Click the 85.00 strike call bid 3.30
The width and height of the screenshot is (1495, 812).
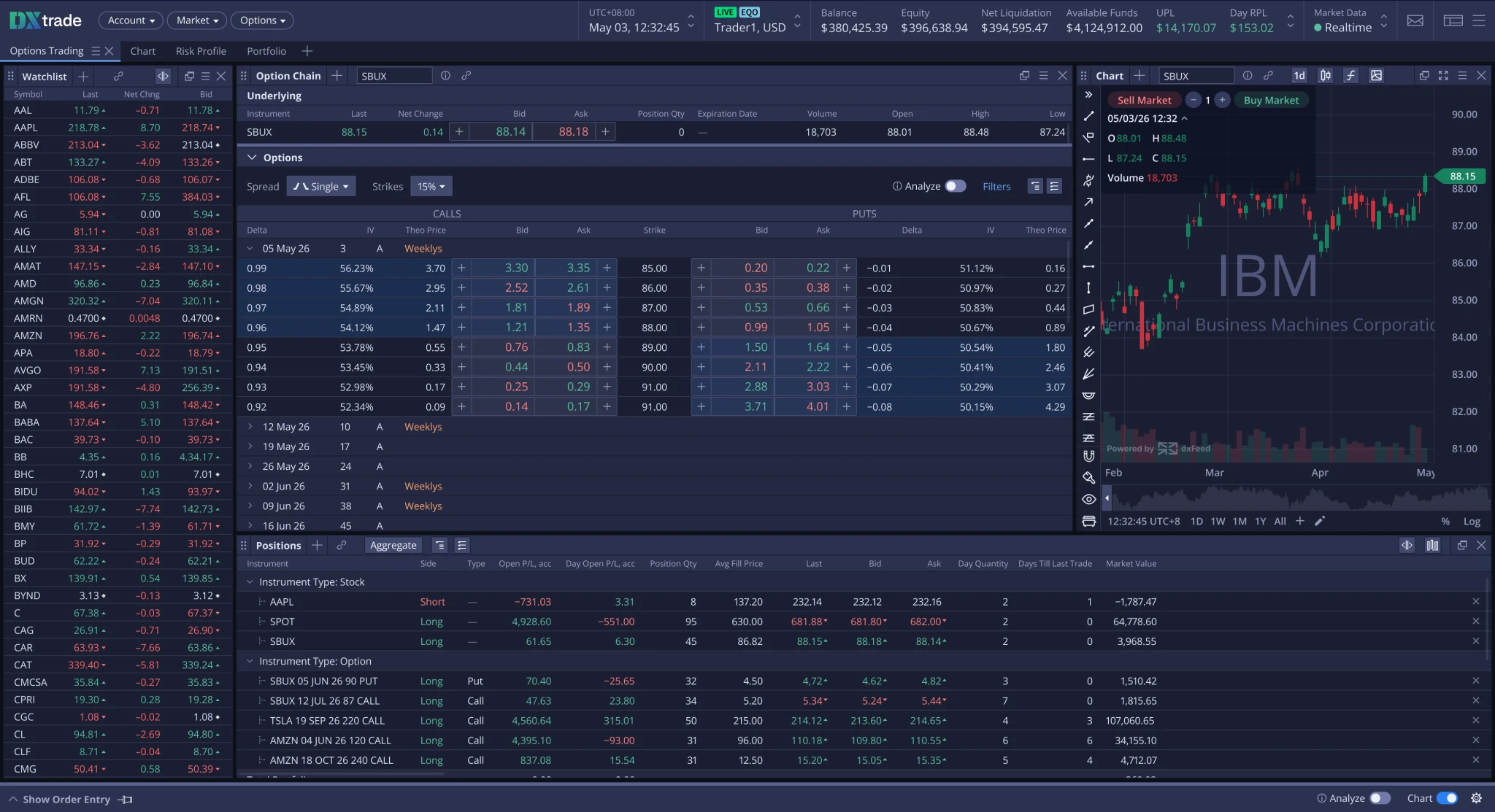click(x=502, y=268)
